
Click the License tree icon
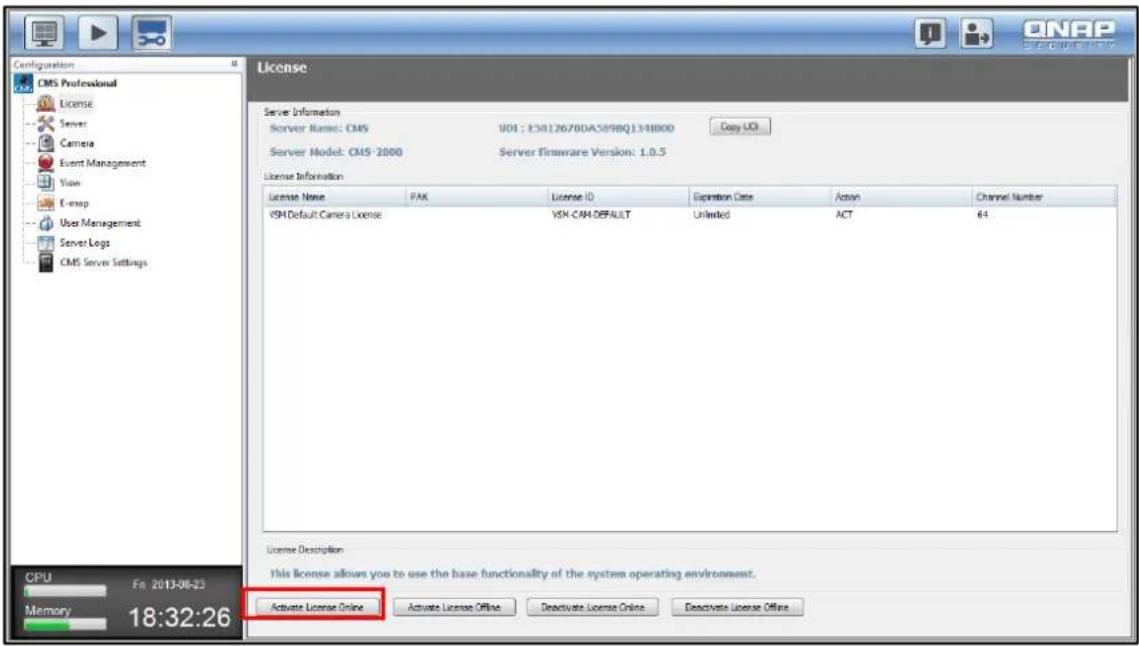(x=46, y=104)
